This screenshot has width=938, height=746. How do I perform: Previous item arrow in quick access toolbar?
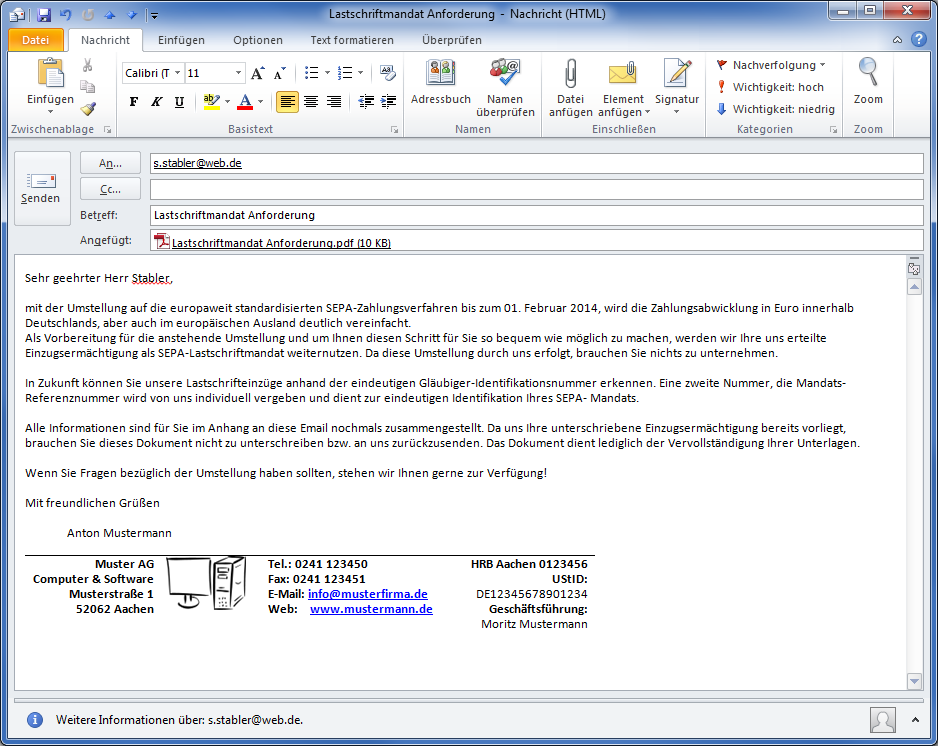[x=109, y=14]
